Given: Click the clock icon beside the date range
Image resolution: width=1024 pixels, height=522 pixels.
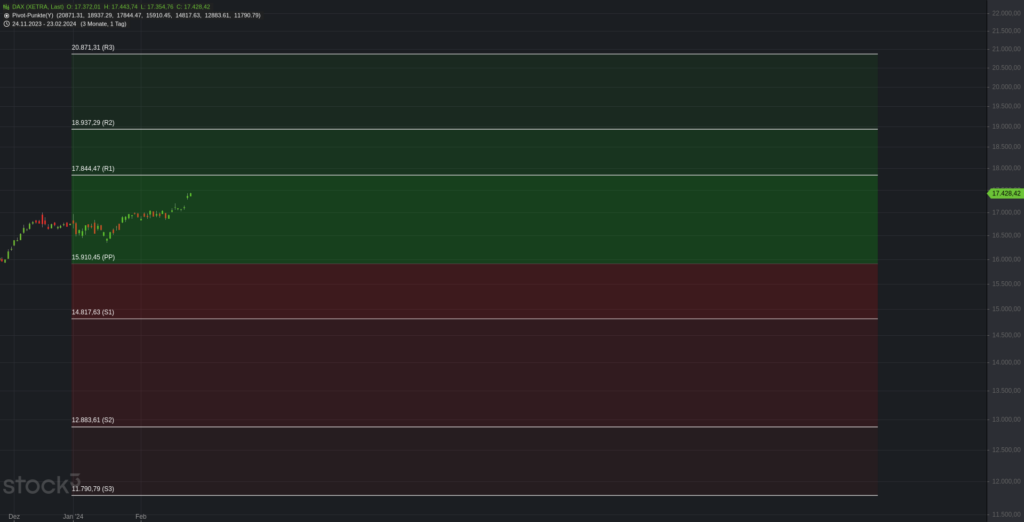Looking at the screenshot, I should tap(6, 24).
